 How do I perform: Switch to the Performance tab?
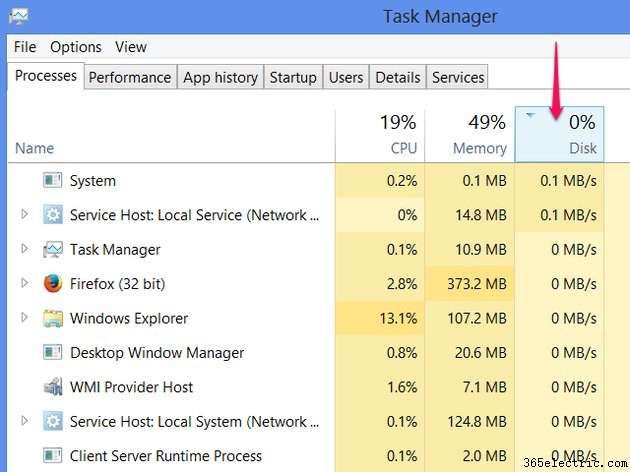tap(130, 77)
